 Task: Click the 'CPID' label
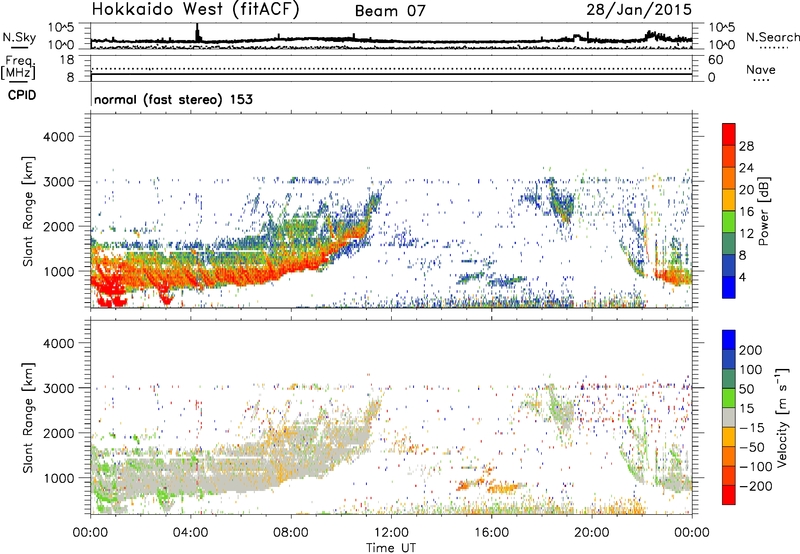(x=22, y=95)
